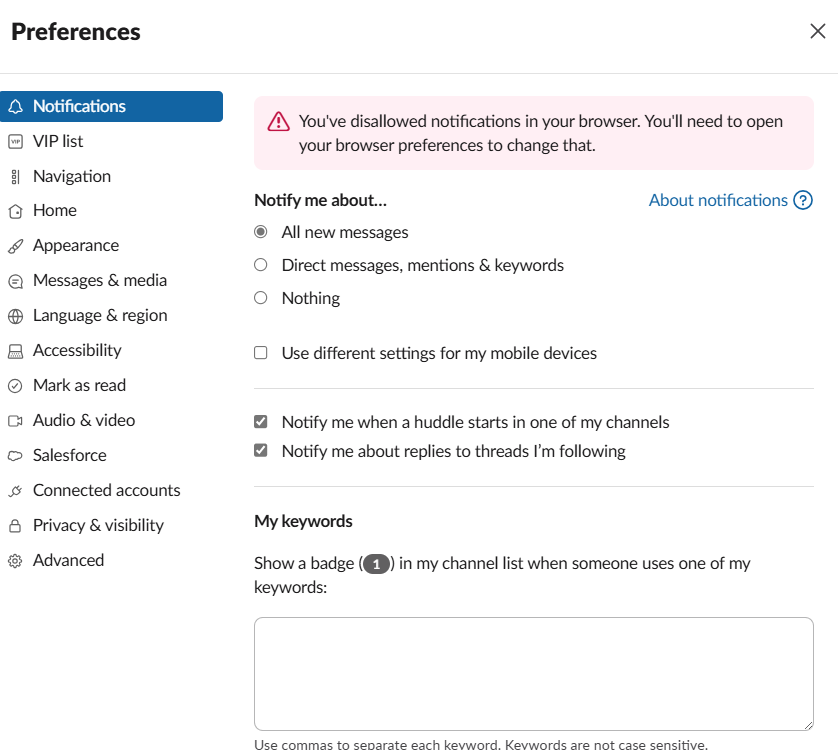Close the Preferences dialog

pos(818,31)
